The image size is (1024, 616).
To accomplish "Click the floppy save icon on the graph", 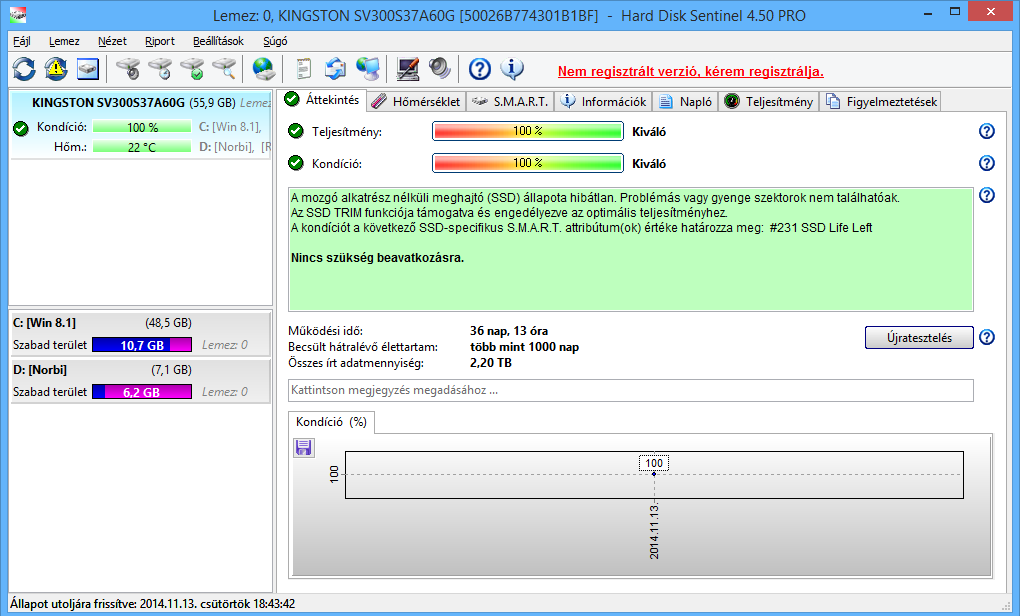I will [304, 447].
